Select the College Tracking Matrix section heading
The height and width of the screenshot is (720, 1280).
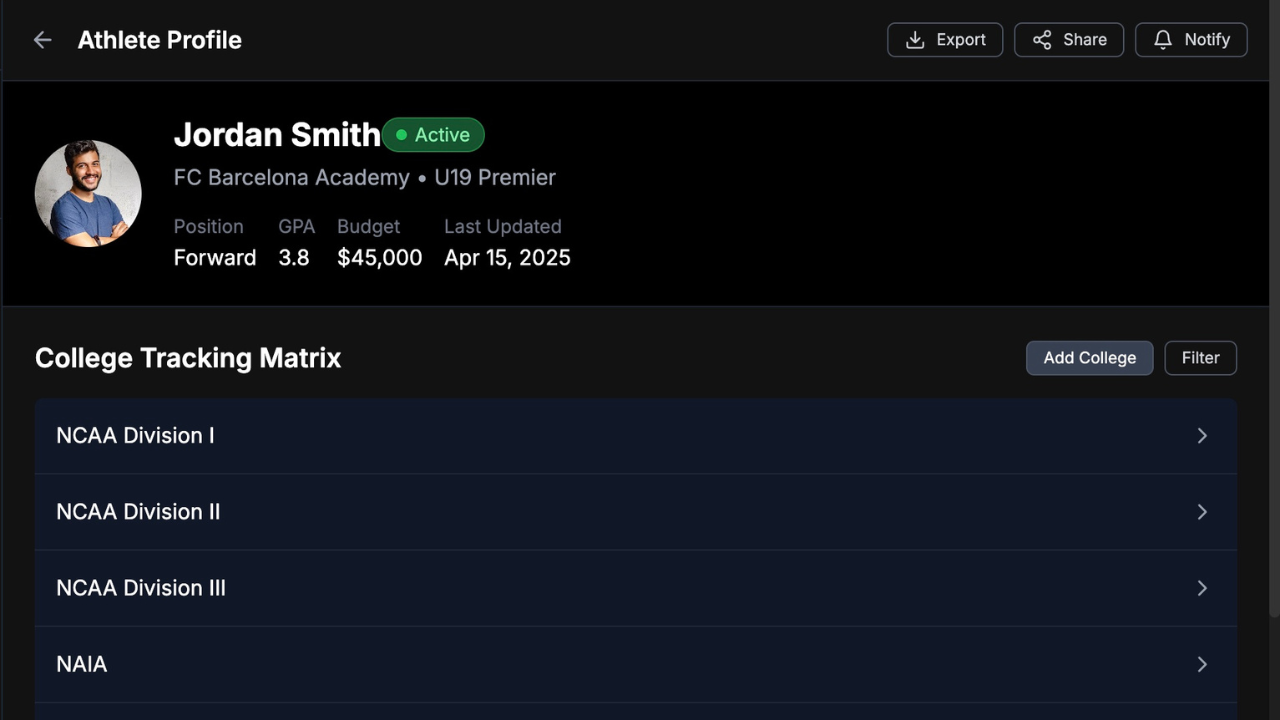coord(188,357)
